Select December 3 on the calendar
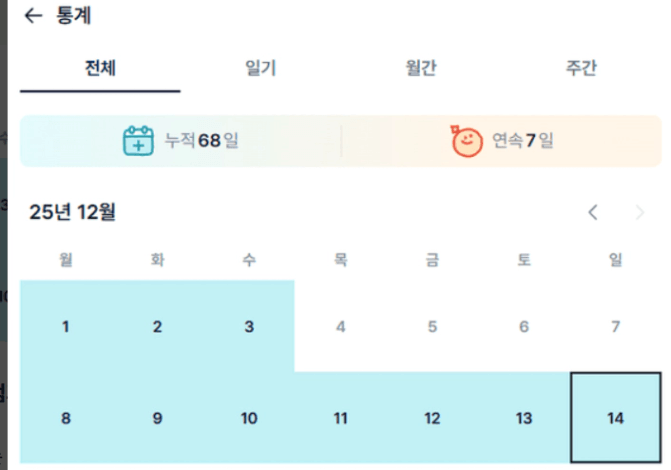The height and width of the screenshot is (470, 671). pyautogui.click(x=249, y=327)
